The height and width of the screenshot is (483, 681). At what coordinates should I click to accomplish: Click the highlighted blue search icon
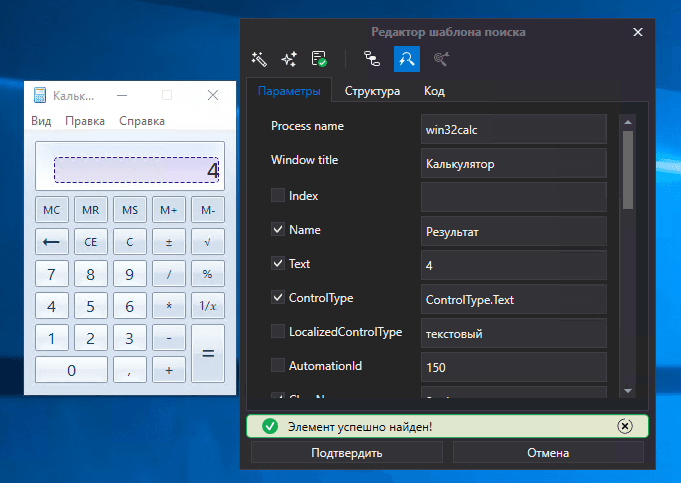click(406, 59)
